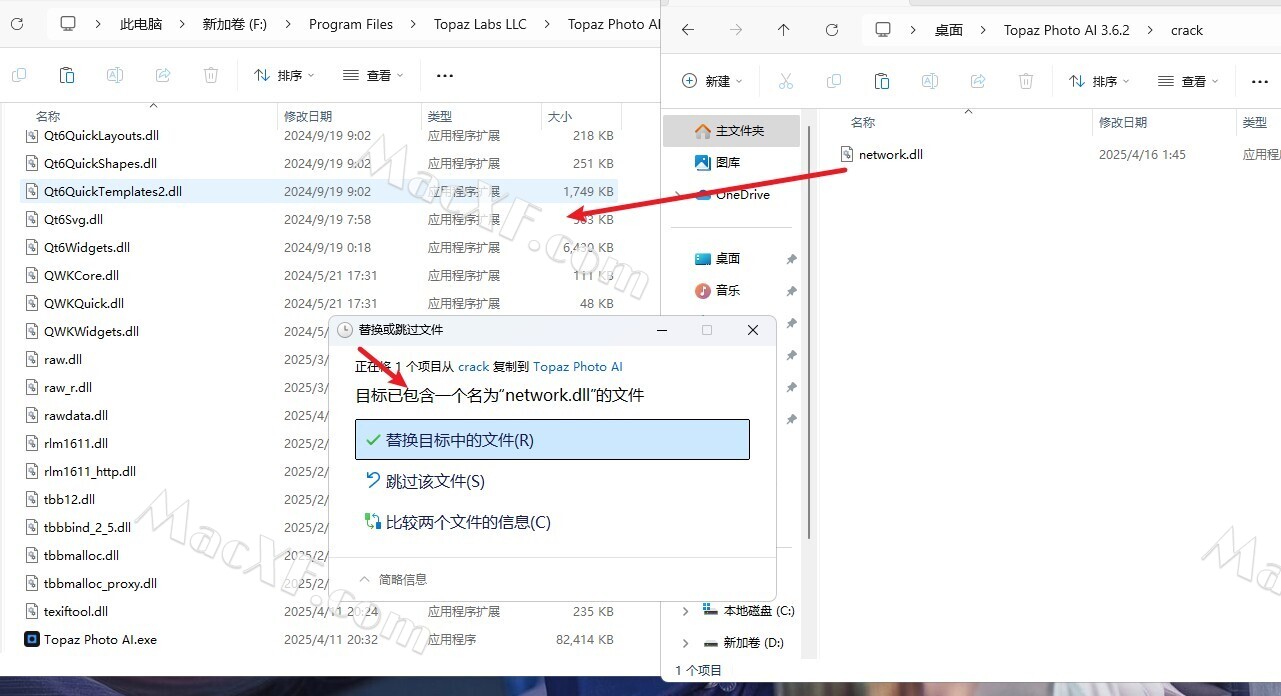Click the crack link in the dialog
This screenshot has height=696, width=1281.
pyautogui.click(x=474, y=367)
